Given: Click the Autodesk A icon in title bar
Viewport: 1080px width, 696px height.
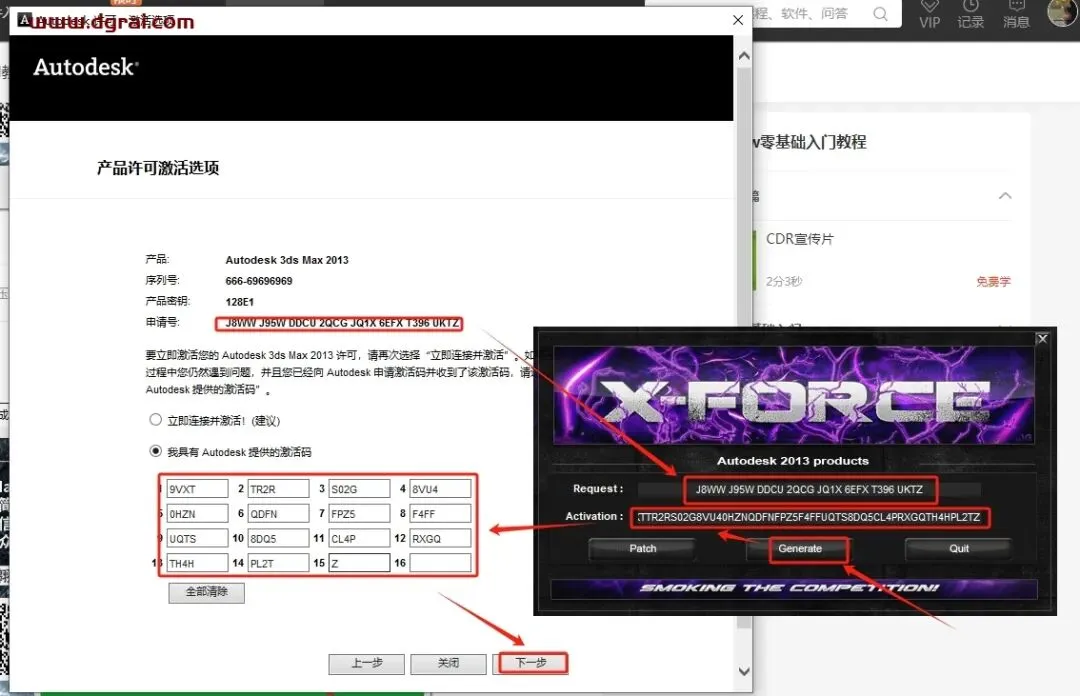Looking at the screenshot, I should click(x=24, y=20).
